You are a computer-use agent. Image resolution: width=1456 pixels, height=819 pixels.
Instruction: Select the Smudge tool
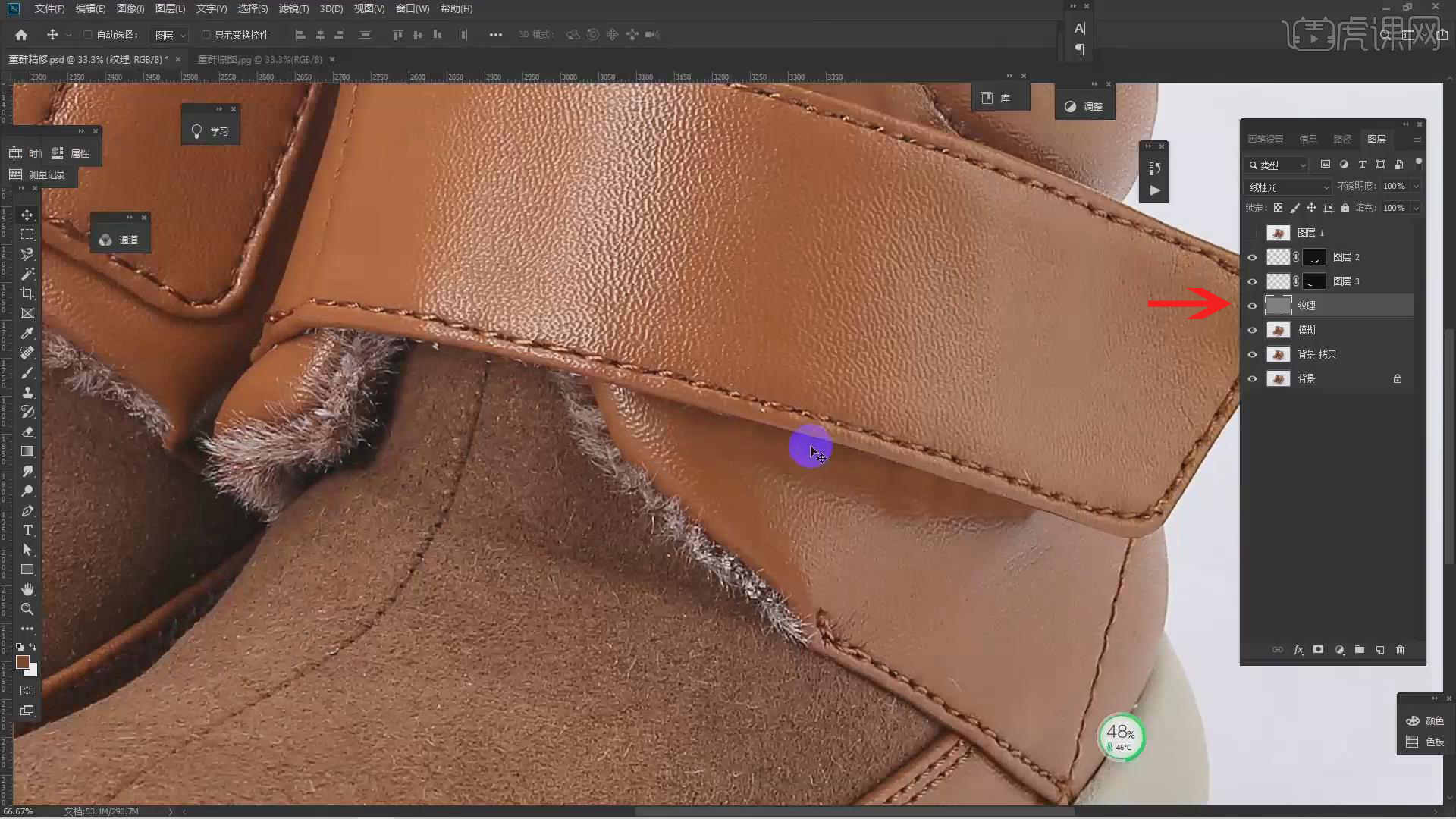click(27, 471)
